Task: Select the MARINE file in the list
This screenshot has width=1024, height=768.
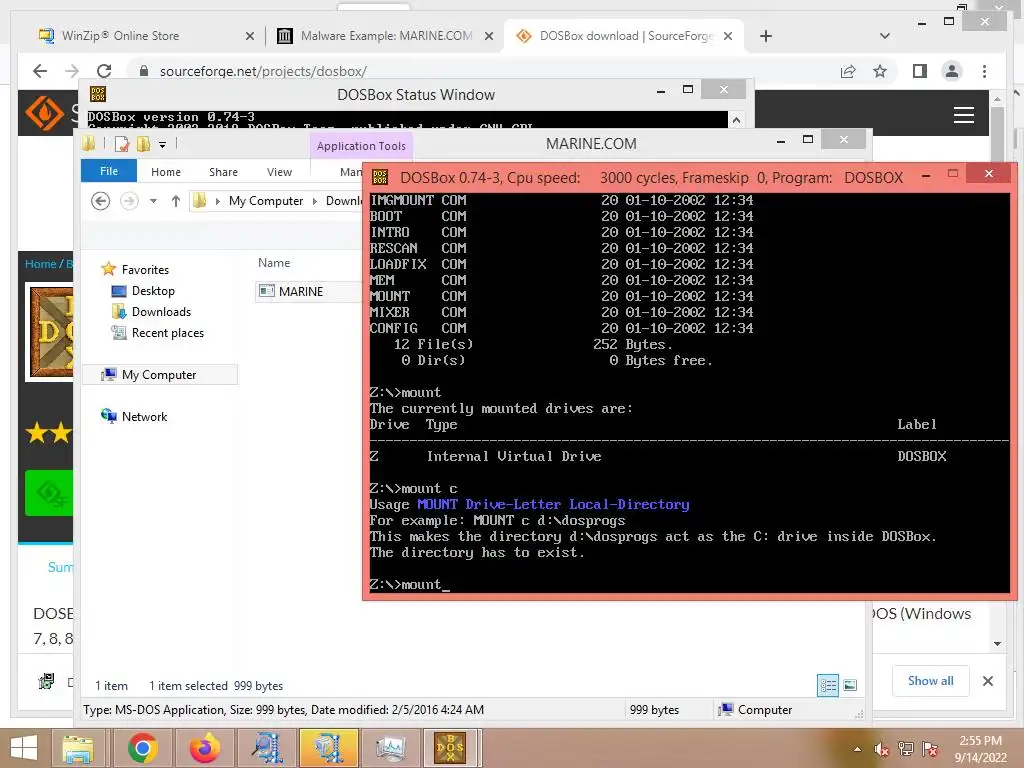Action: 300,291
